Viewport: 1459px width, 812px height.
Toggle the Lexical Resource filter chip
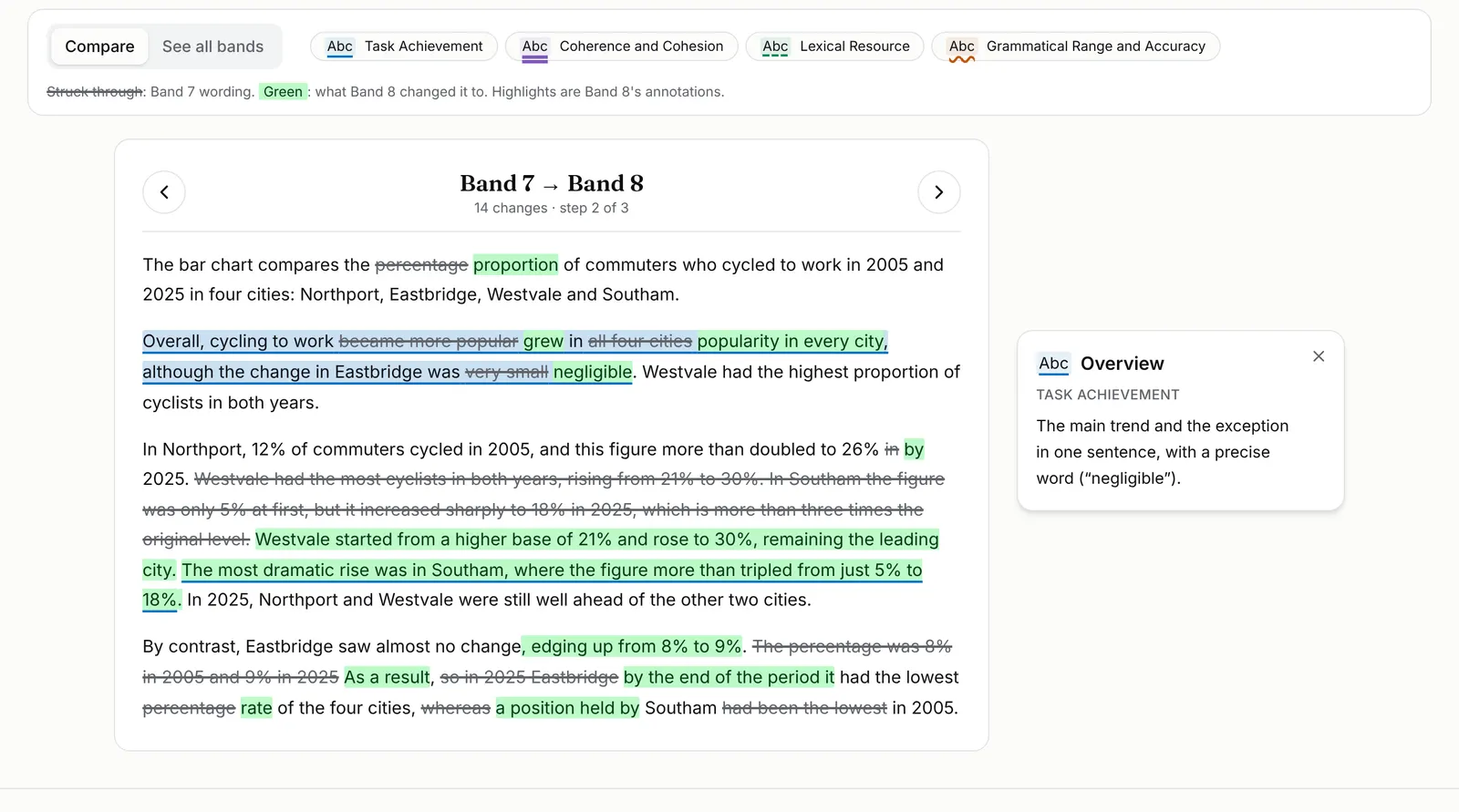835,46
